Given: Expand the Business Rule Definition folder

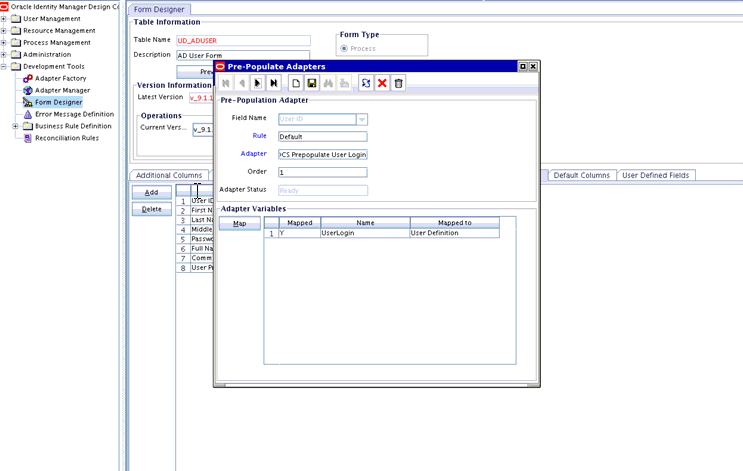Looking at the screenshot, I should (x=15, y=126).
